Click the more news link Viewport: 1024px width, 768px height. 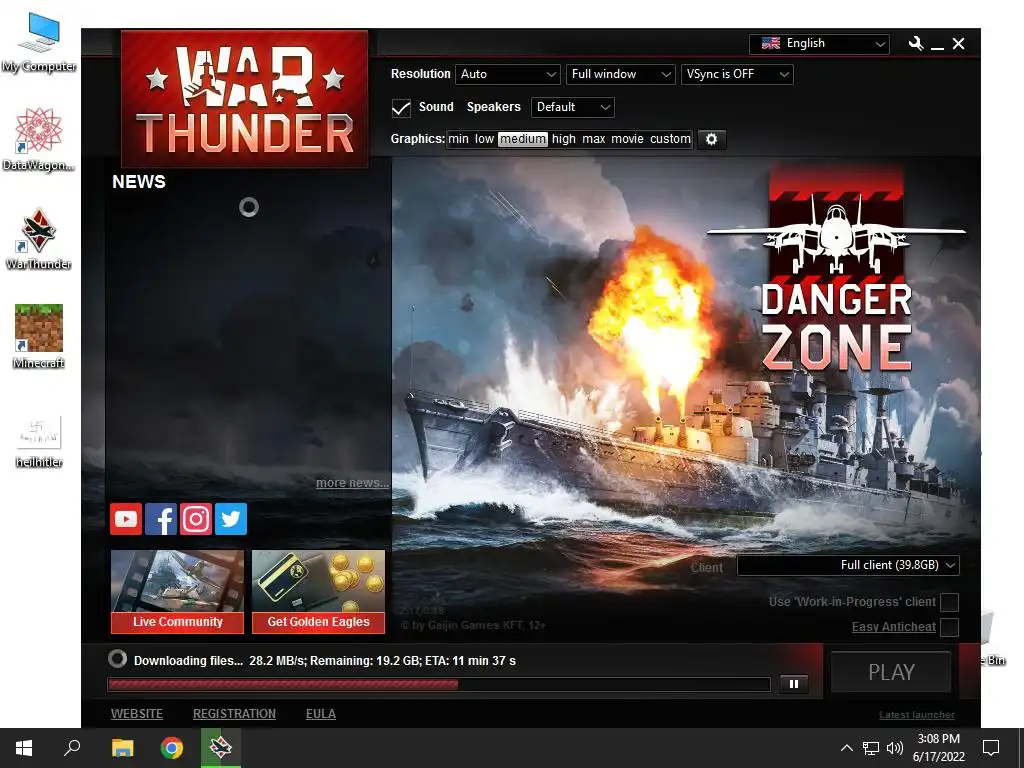352,483
